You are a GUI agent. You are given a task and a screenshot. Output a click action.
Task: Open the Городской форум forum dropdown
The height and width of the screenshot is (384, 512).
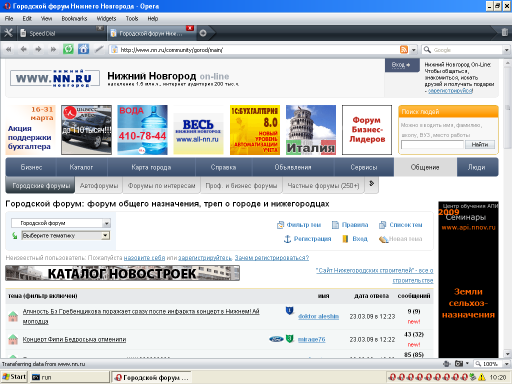coord(107,223)
